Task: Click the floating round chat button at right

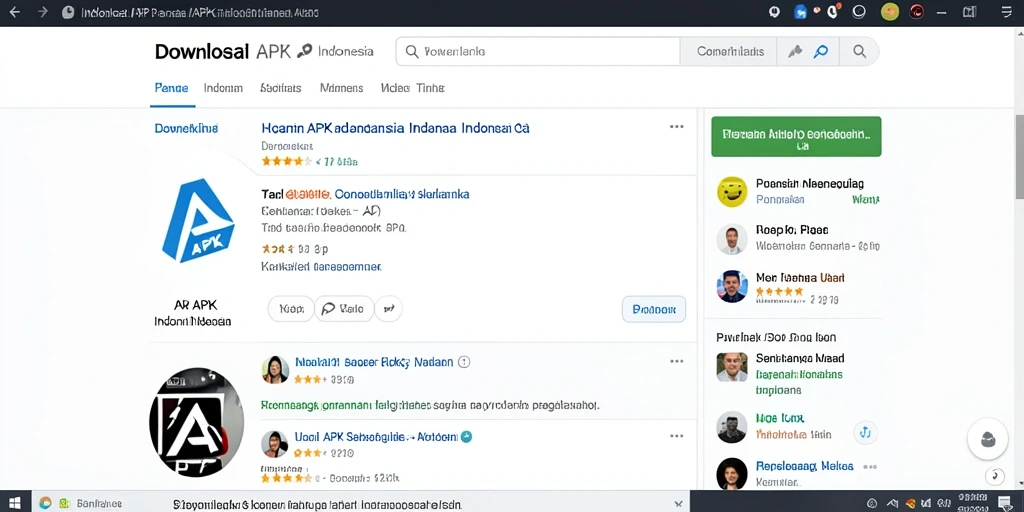Action: (987, 439)
